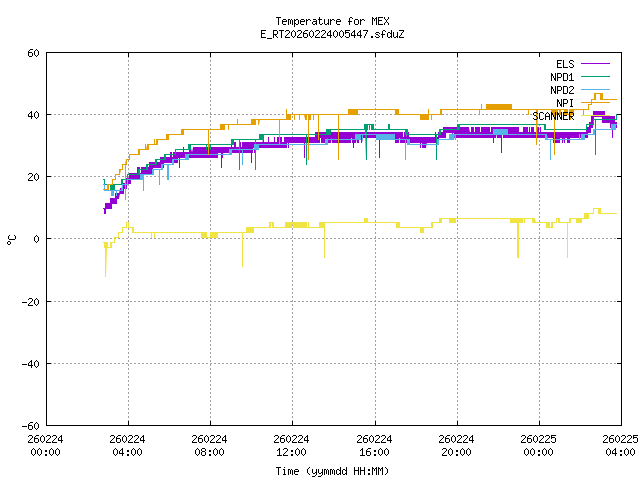640x480 pixels.
Task: Toggle the NPI series via legend label
Action: click(565, 103)
